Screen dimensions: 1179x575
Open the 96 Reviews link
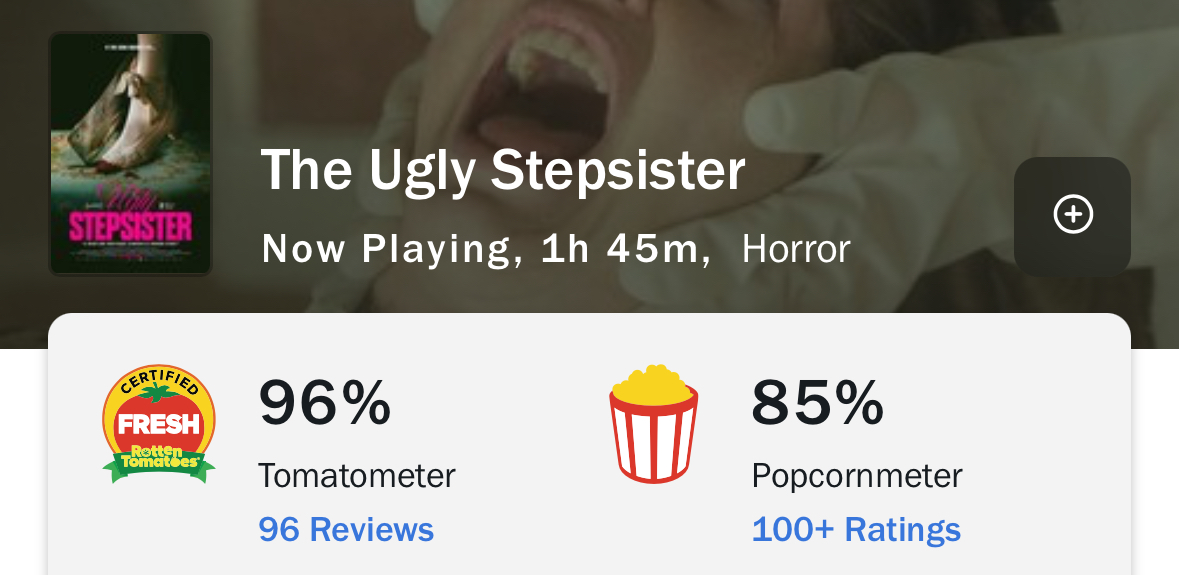click(346, 529)
